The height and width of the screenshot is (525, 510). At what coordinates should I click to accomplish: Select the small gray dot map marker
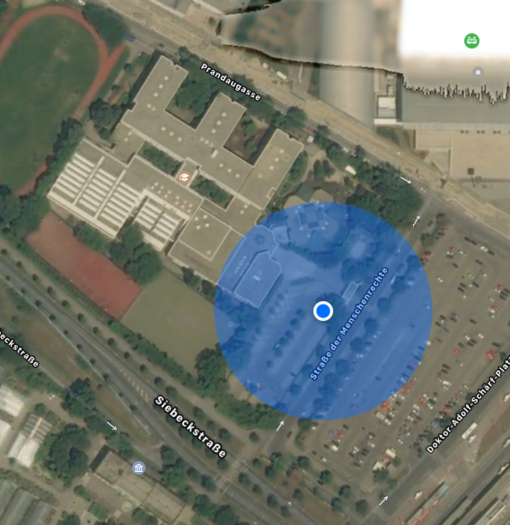point(478,72)
